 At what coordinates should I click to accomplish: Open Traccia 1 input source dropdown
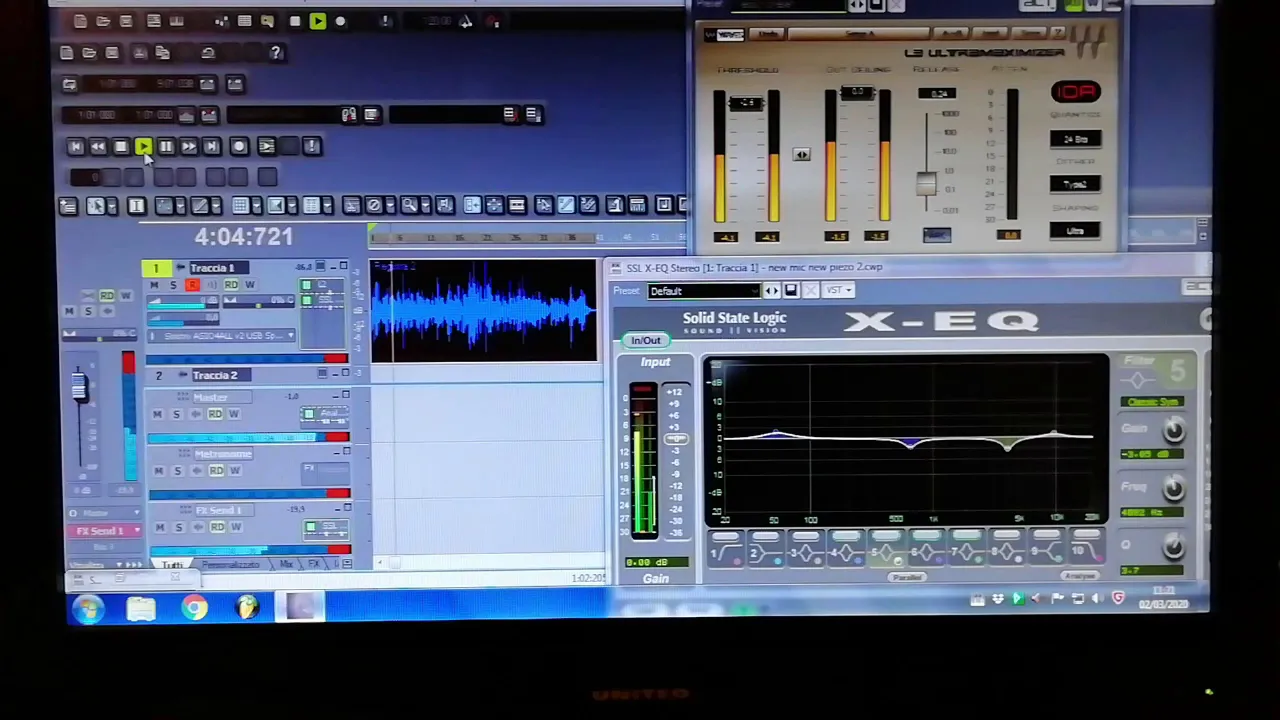pyautogui.click(x=221, y=336)
